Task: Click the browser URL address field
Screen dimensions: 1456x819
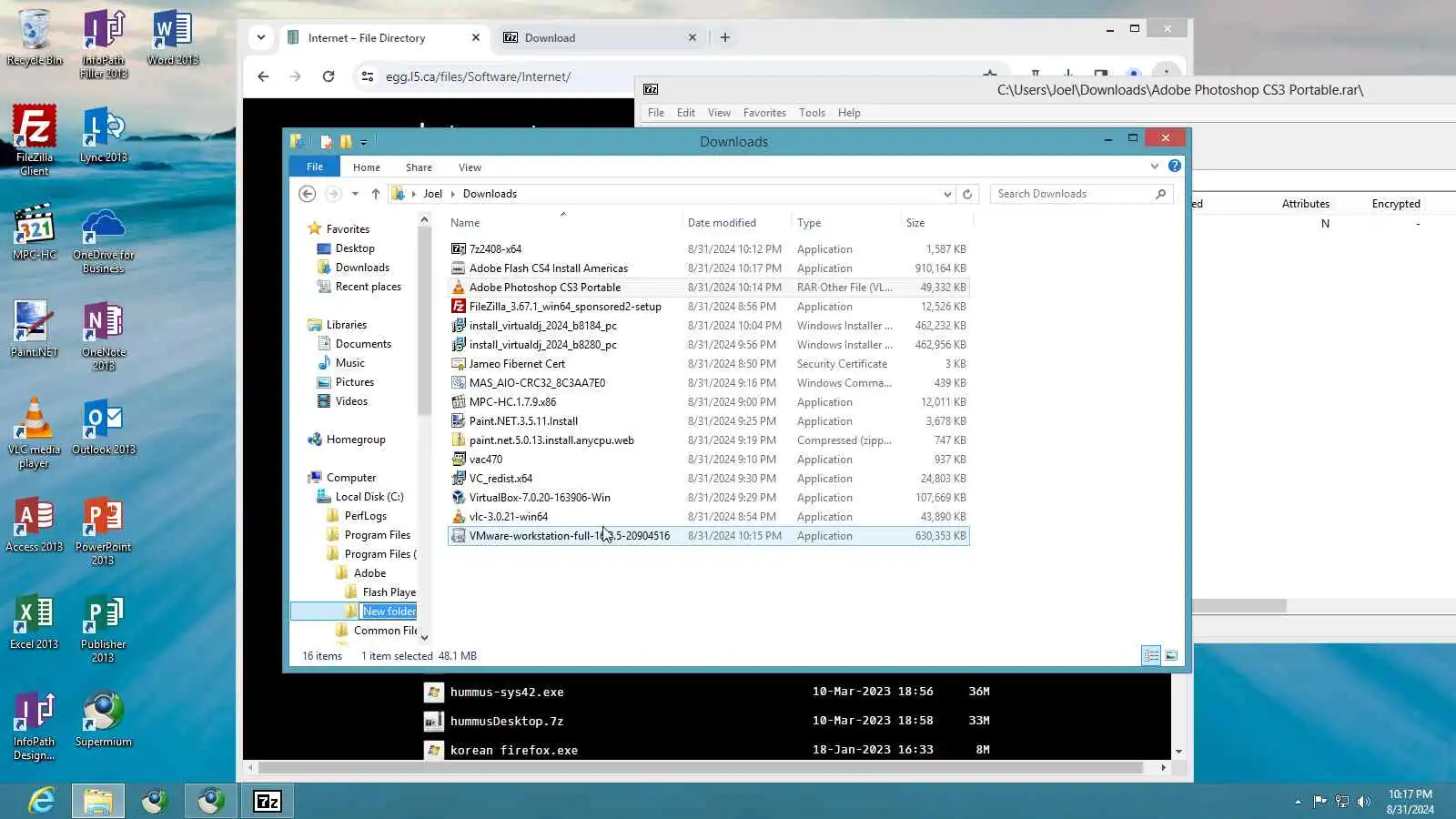Action: (673, 76)
